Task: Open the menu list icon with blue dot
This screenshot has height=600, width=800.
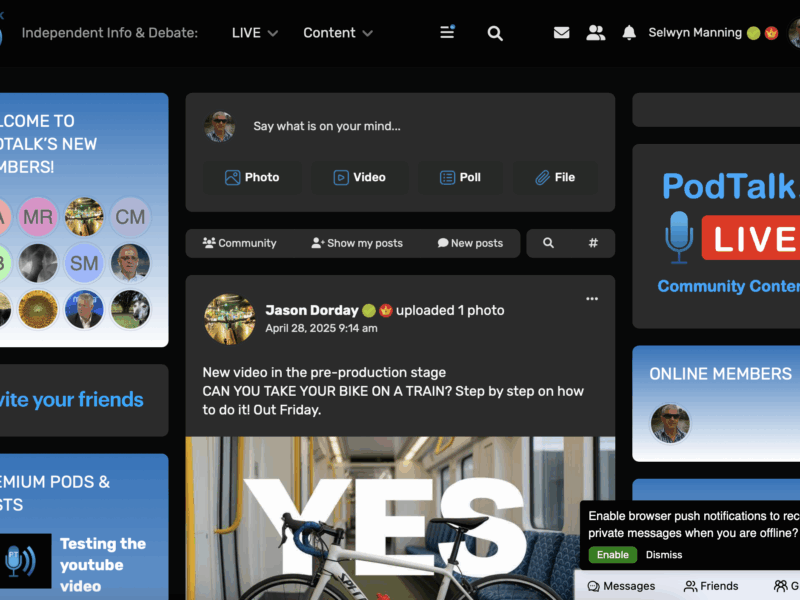Action: (x=447, y=32)
